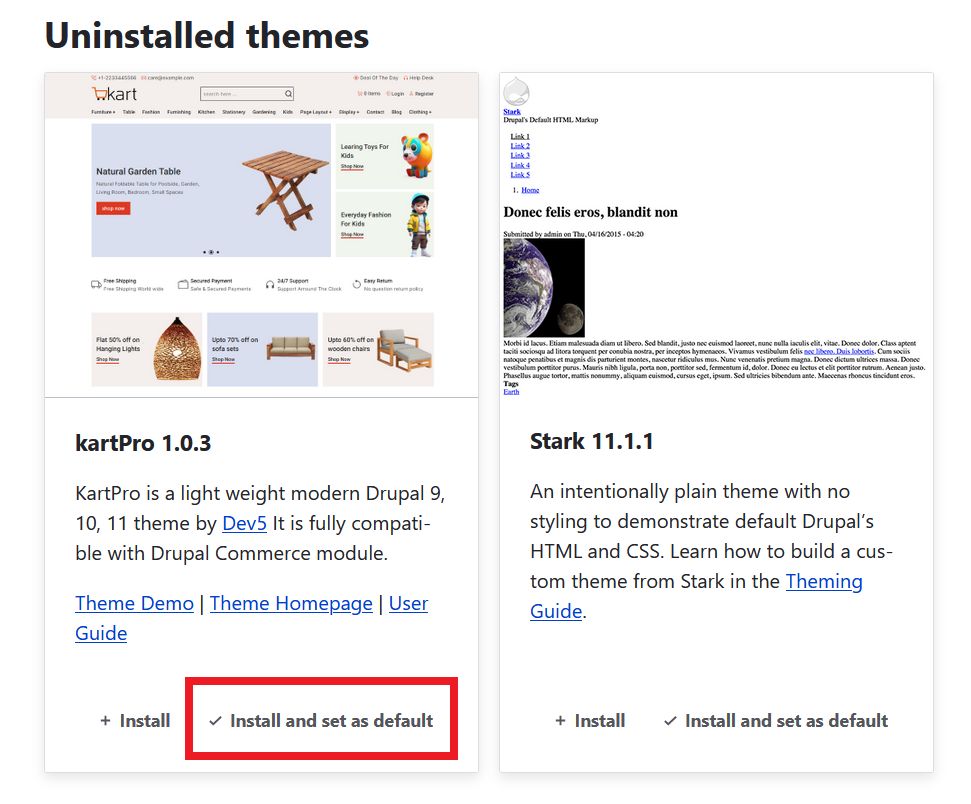Image resolution: width=971 pixels, height=804 pixels.
Task: Click the 24/7 Support headphones icon
Action: coord(270,284)
